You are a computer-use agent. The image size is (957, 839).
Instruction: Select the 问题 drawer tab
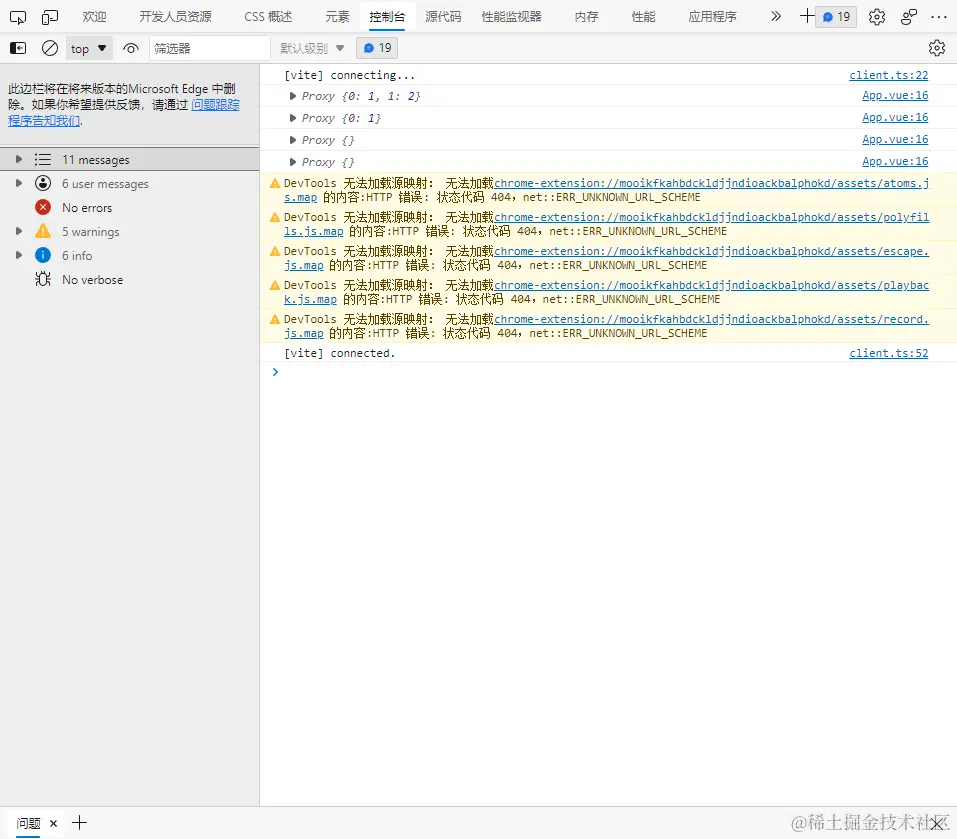(x=28, y=823)
